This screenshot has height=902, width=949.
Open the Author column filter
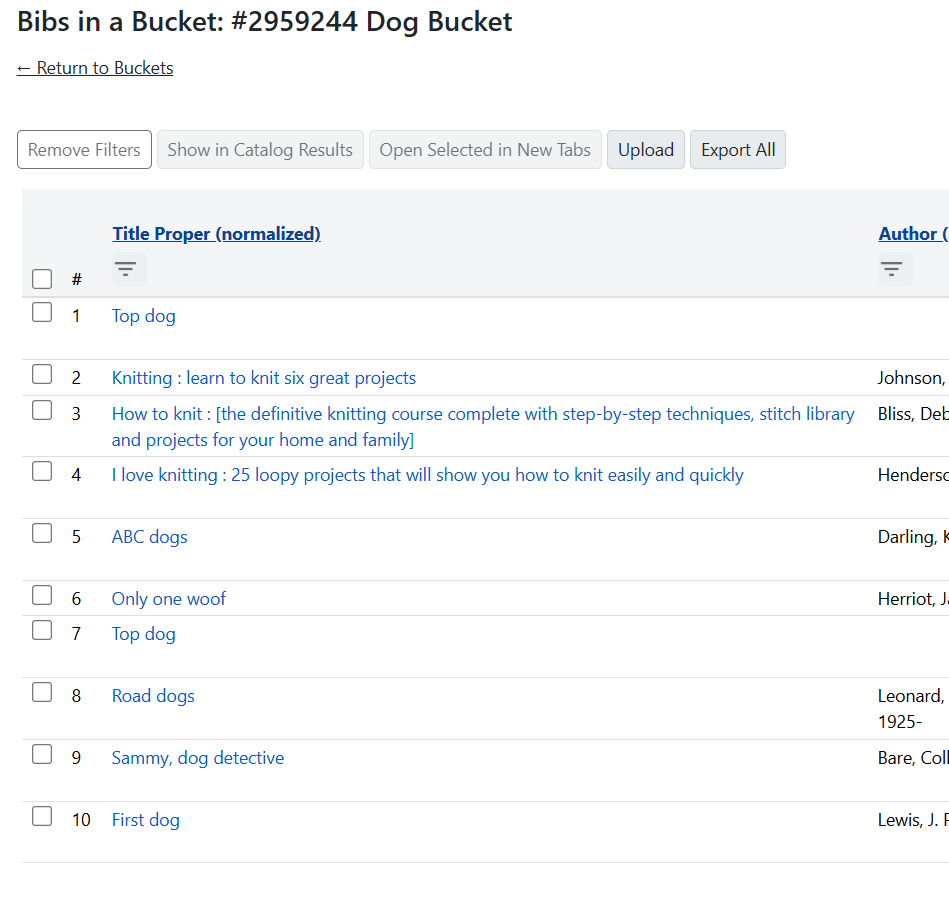pos(893,268)
